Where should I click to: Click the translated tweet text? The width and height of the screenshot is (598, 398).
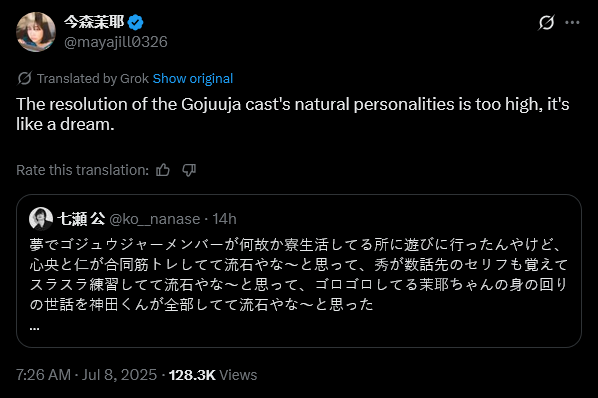(293, 114)
